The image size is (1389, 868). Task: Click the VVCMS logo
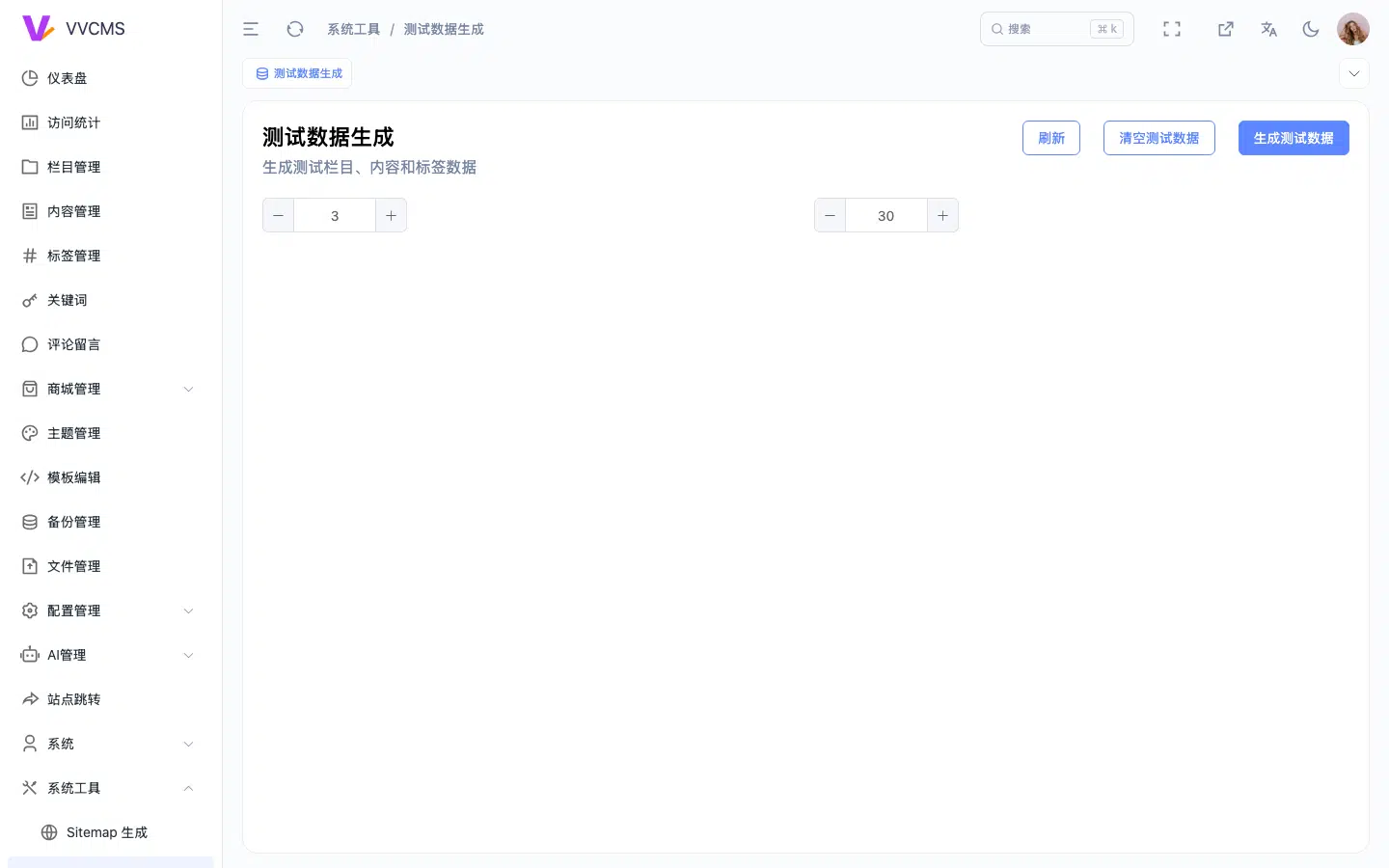point(73,28)
